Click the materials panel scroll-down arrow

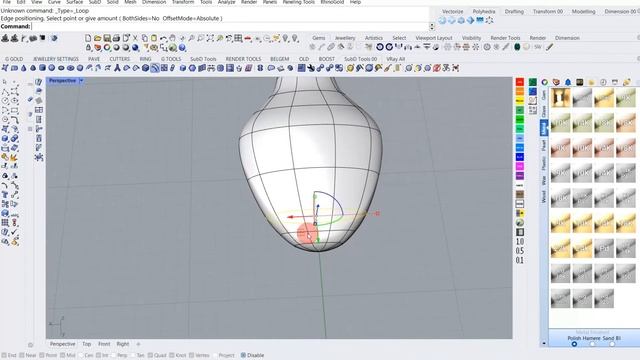(x=544, y=344)
